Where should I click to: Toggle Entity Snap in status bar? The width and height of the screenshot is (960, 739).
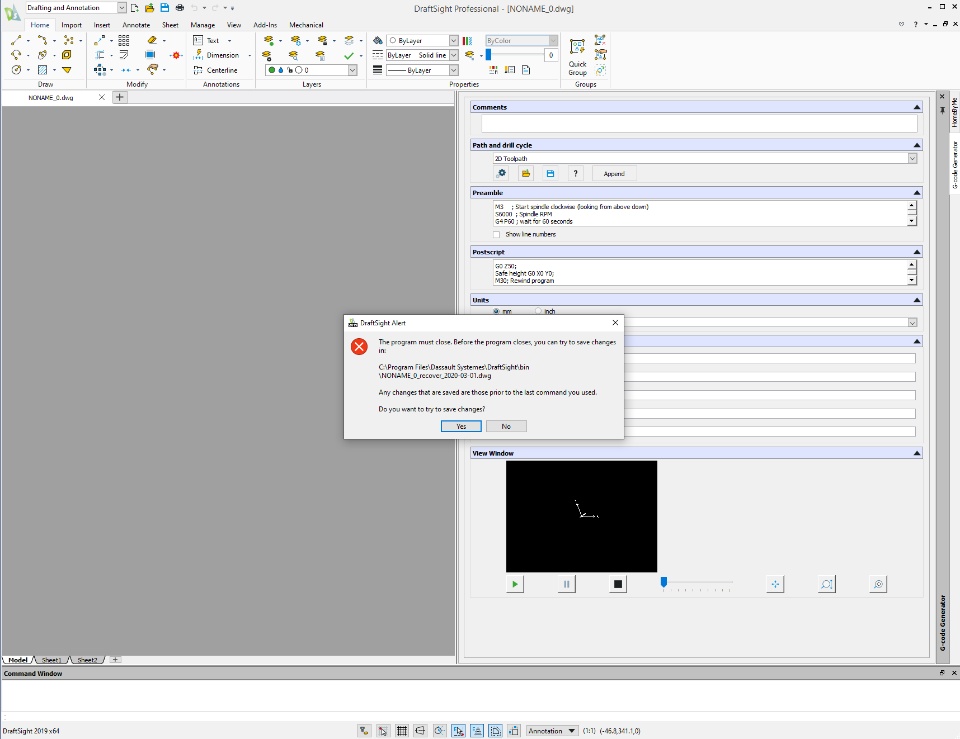pos(458,730)
